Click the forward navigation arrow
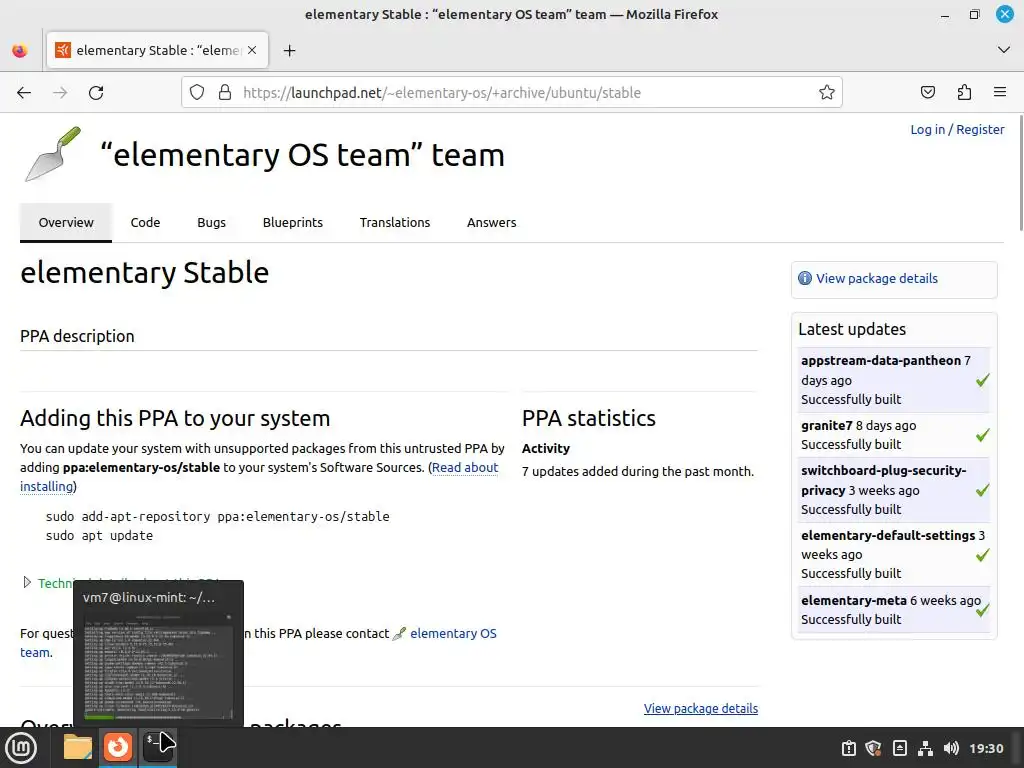The width and height of the screenshot is (1024, 768). pyautogui.click(x=60, y=93)
